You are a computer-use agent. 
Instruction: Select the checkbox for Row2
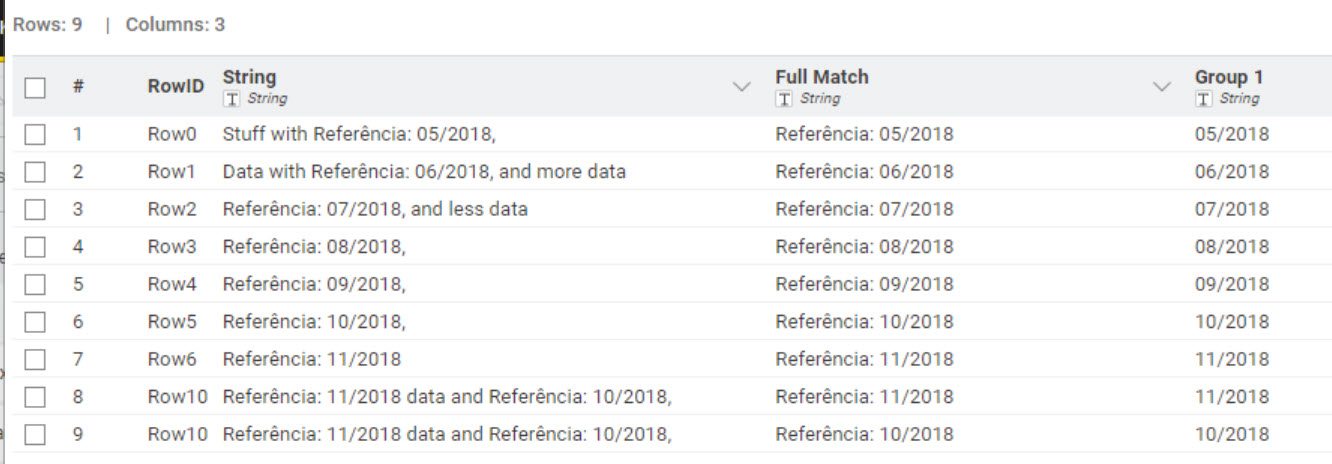click(35, 209)
